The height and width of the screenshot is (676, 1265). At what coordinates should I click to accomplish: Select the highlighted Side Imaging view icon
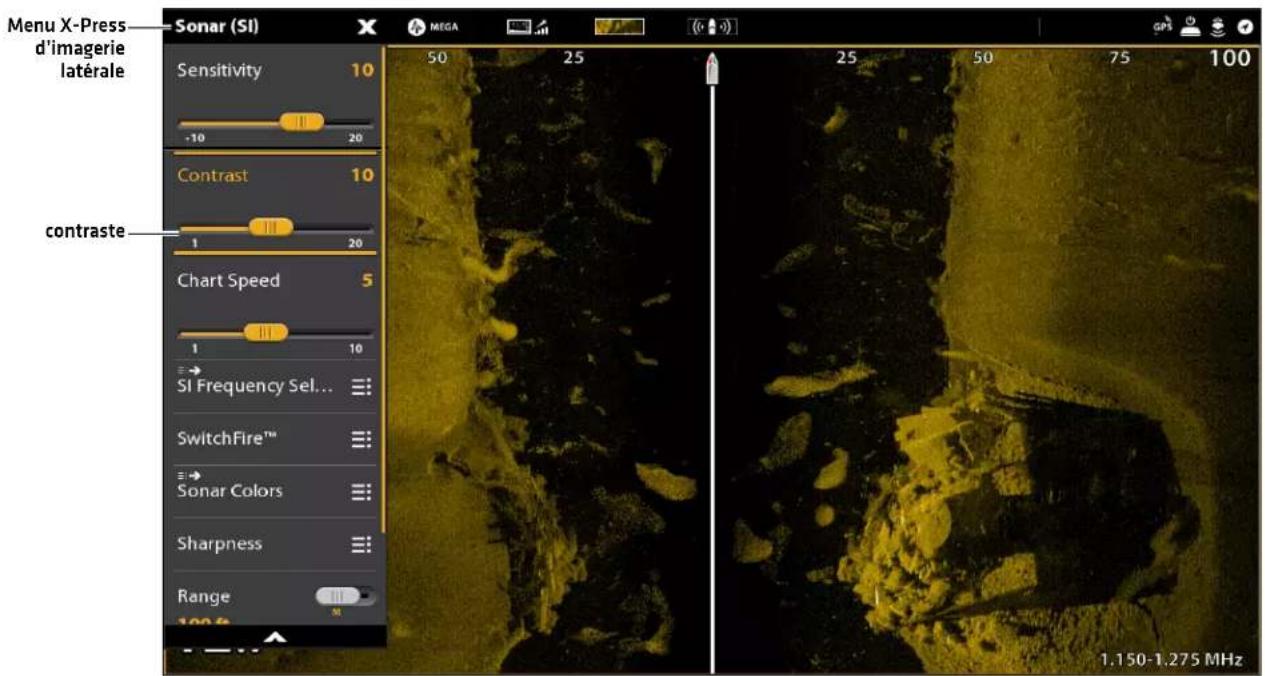tap(620, 27)
